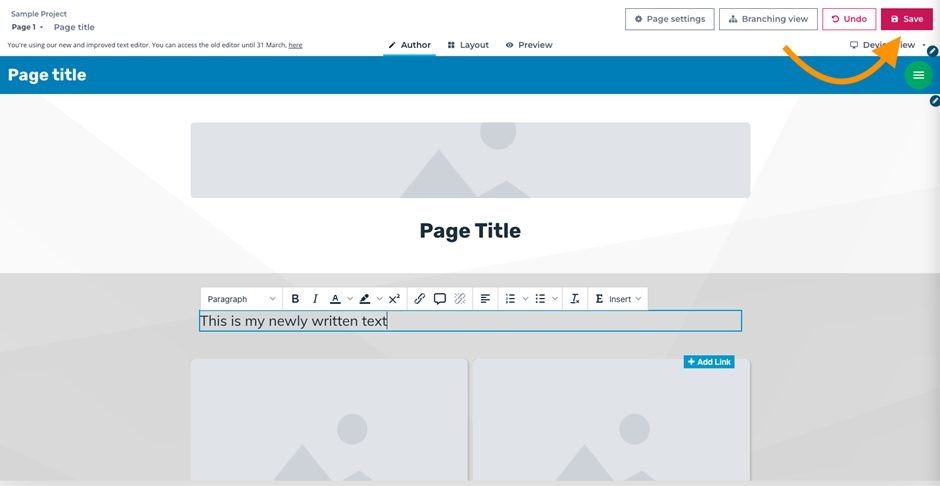
Task: Switch to the Author tab
Action: [x=409, y=45]
